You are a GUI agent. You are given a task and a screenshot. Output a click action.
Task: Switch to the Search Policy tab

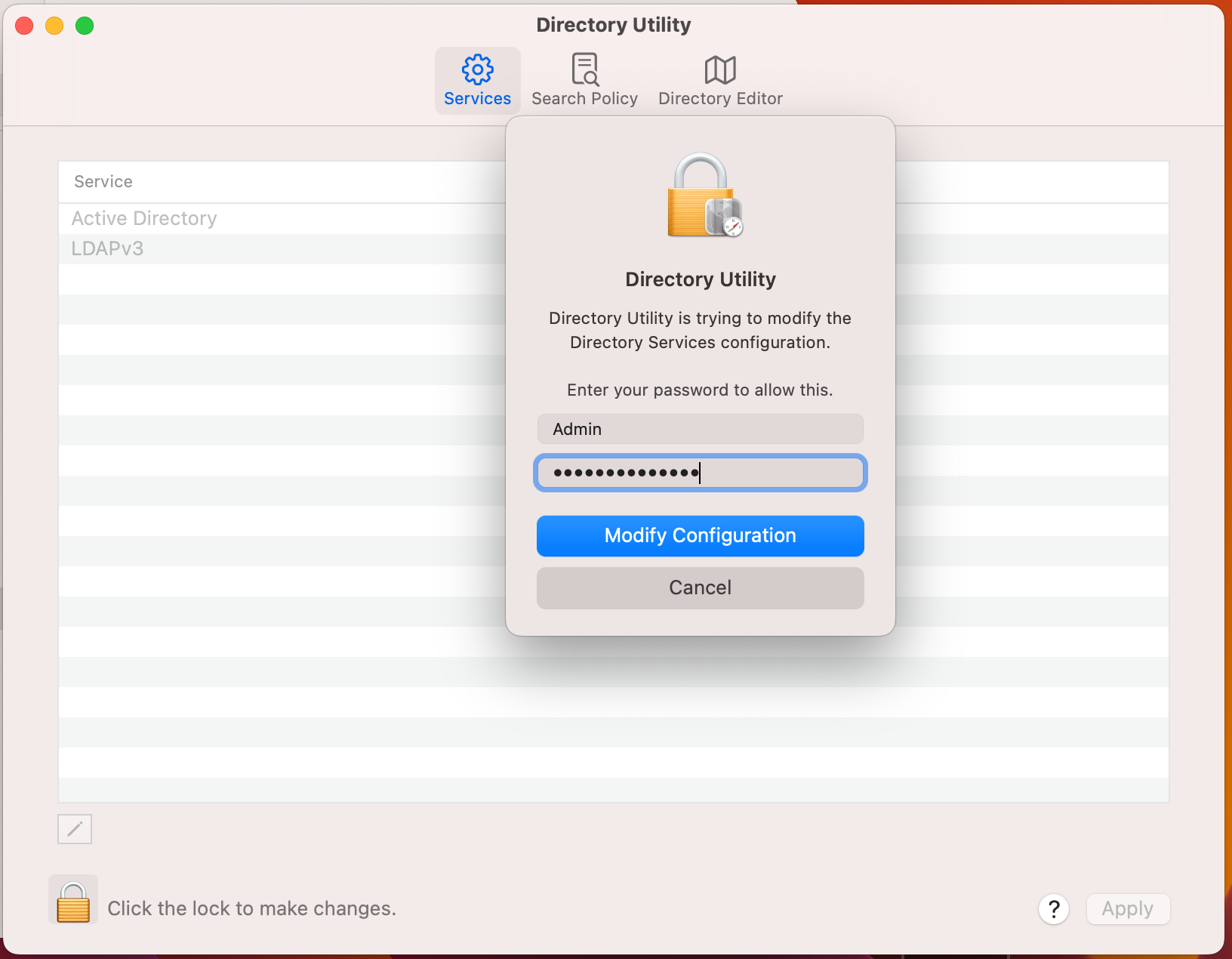tap(584, 80)
